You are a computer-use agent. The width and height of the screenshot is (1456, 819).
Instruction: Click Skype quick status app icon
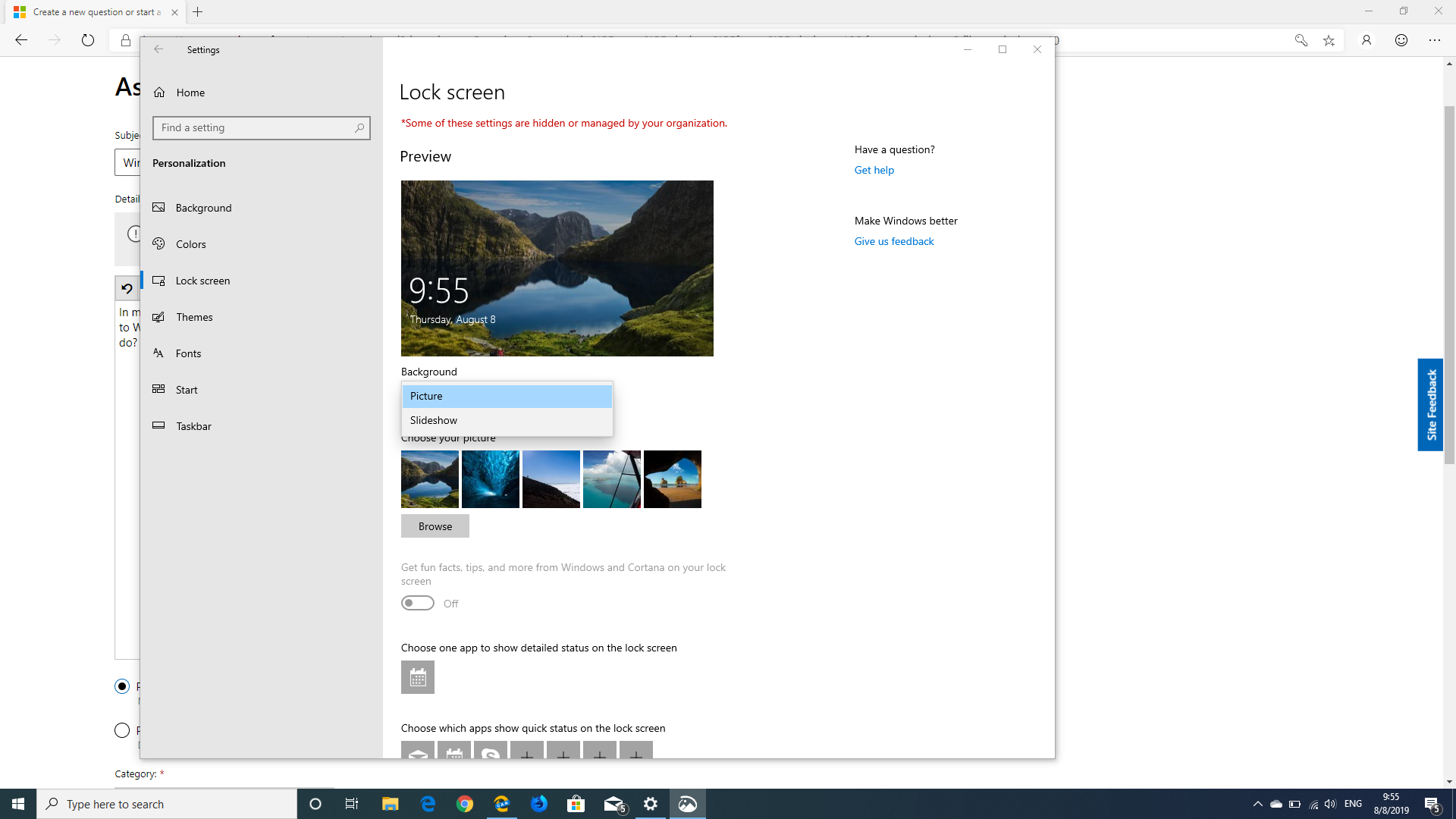pos(491,750)
